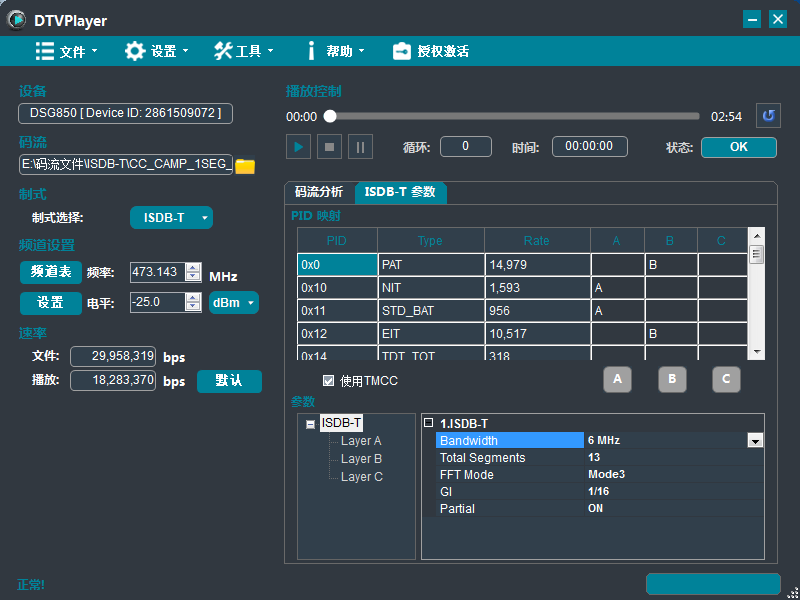Click the loop refresh icon beside 02:54
800x600 pixels.
pos(767,116)
